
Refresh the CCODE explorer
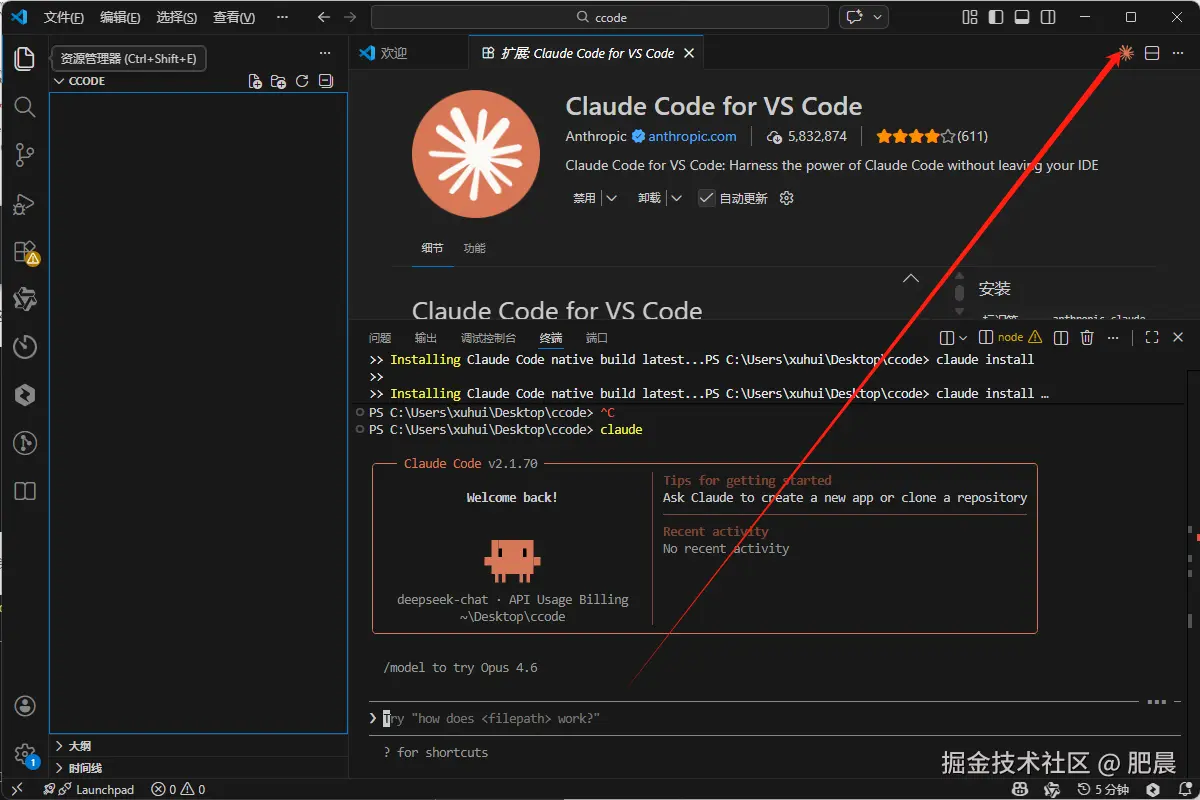302,81
